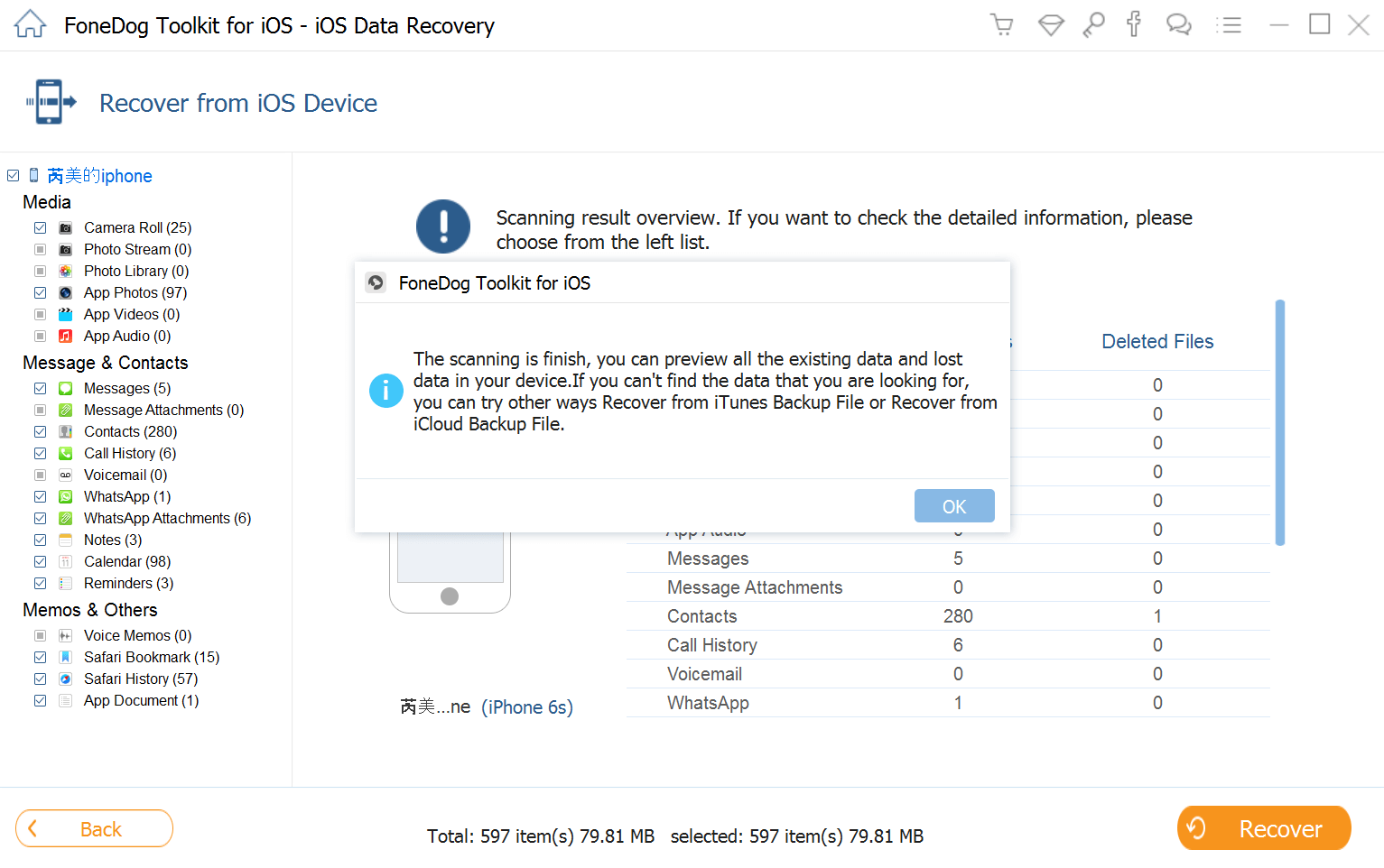Image resolution: width=1384 pixels, height=868 pixels.
Task: Select the Safari Bookmark icon
Action: click(x=66, y=658)
